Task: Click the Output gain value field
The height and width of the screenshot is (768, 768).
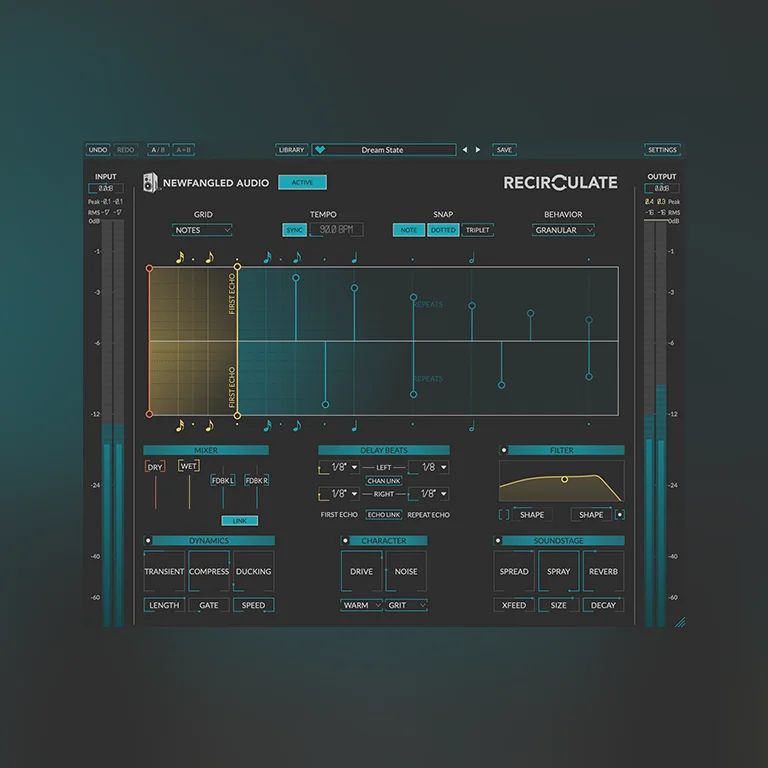Action: [x=662, y=188]
